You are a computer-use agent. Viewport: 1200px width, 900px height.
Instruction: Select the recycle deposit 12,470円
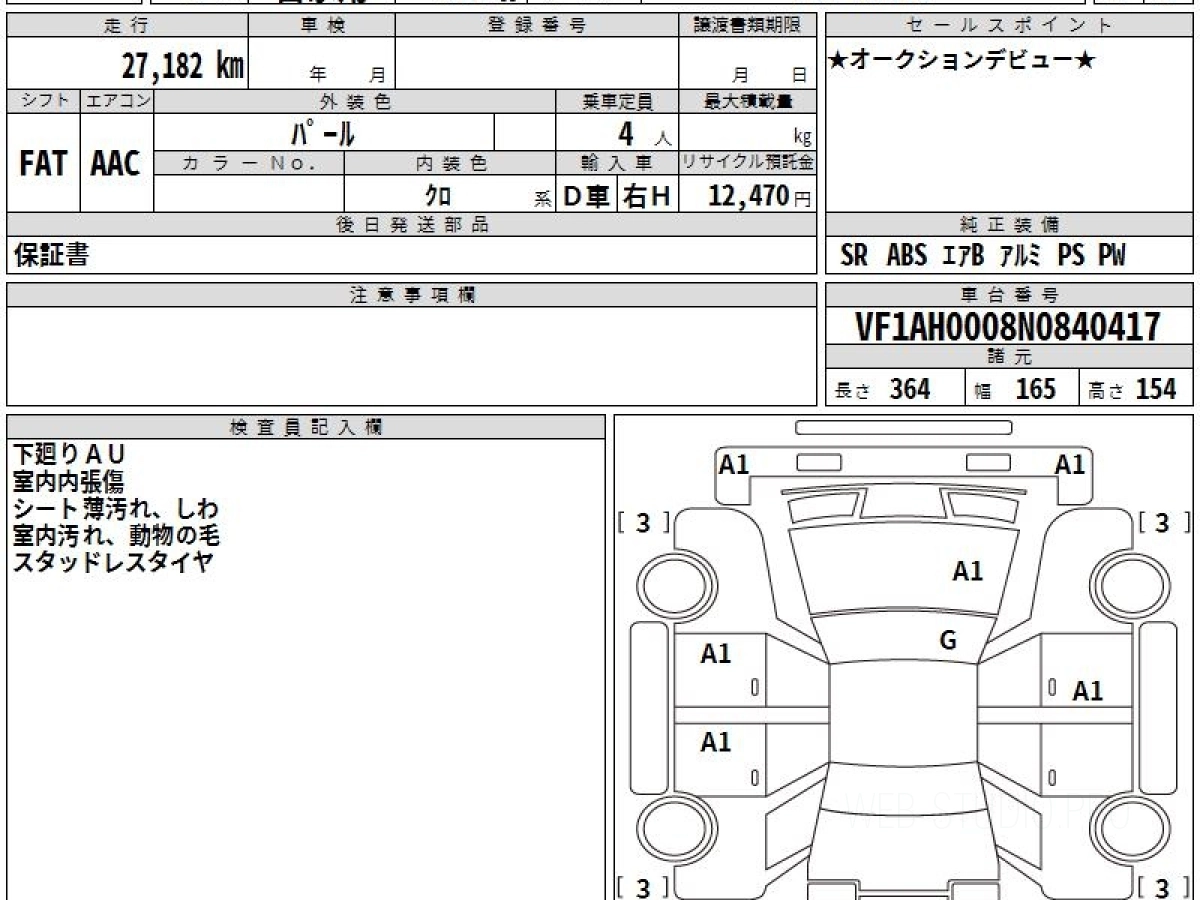click(x=760, y=196)
